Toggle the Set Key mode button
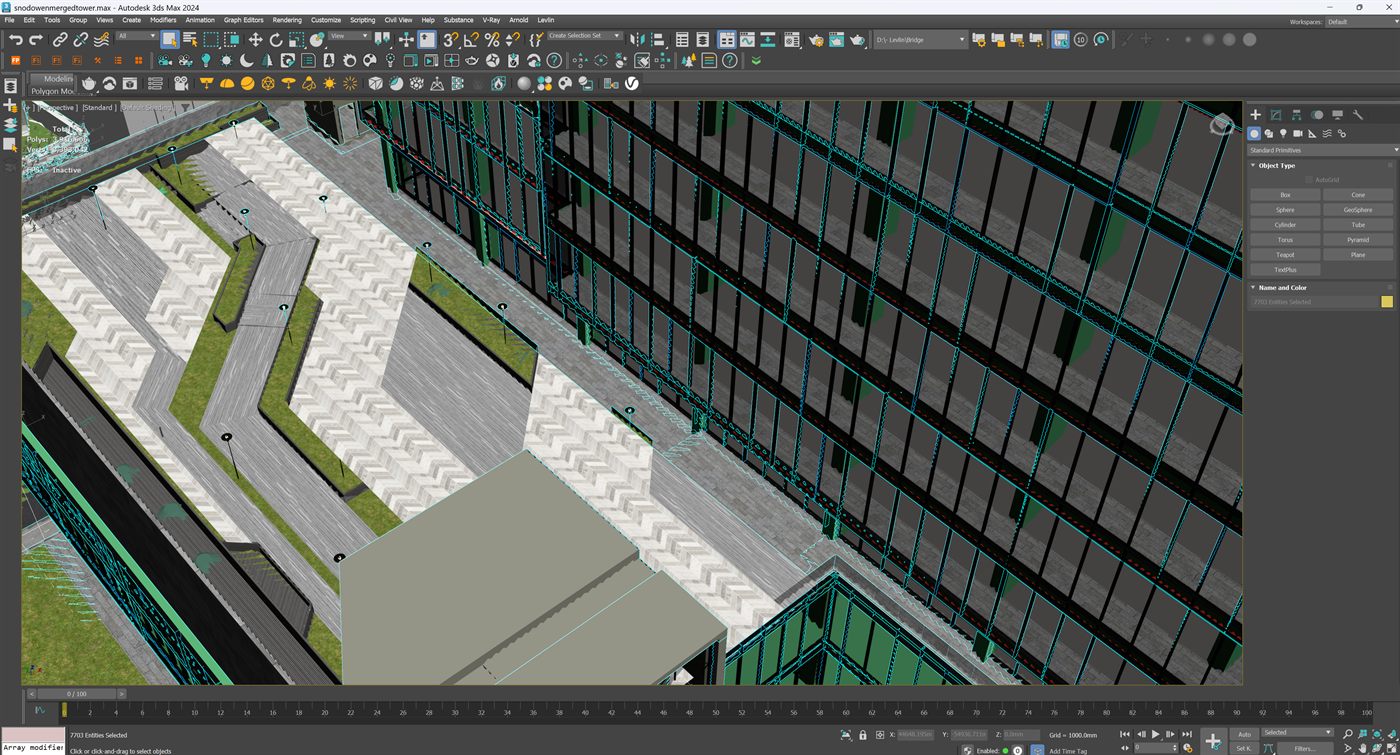Screen dimensions: 1400x755 [1244, 748]
